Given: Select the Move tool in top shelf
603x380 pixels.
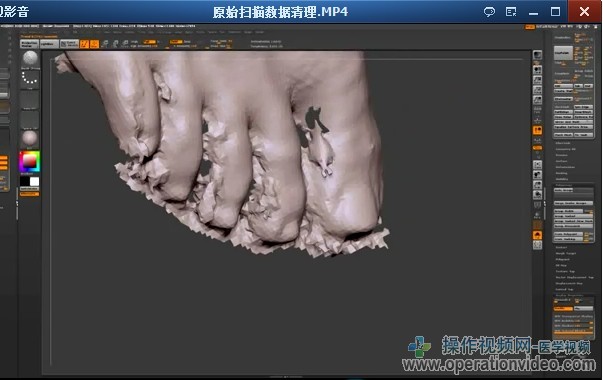Looking at the screenshot, I should coord(105,43).
